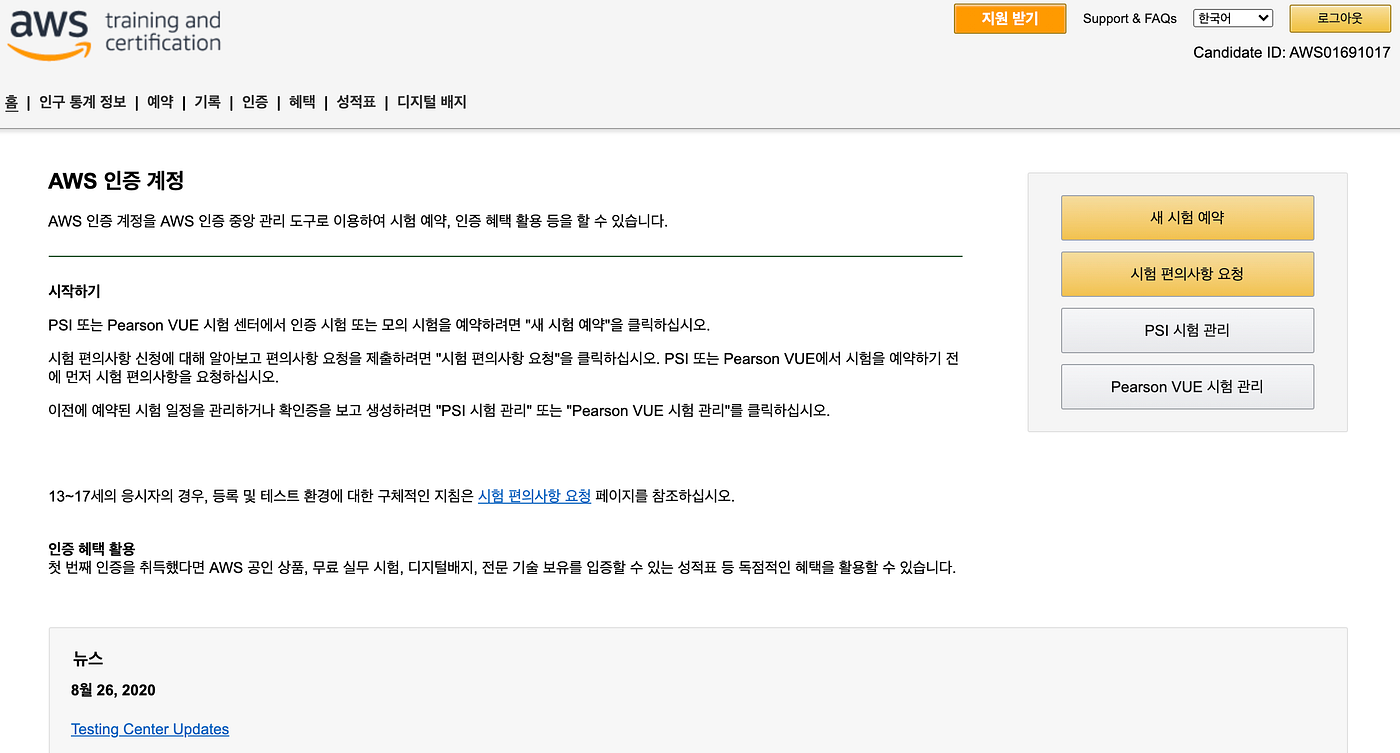Select the 홈 menu item
Screen dimensions: 1400x753
point(12,102)
